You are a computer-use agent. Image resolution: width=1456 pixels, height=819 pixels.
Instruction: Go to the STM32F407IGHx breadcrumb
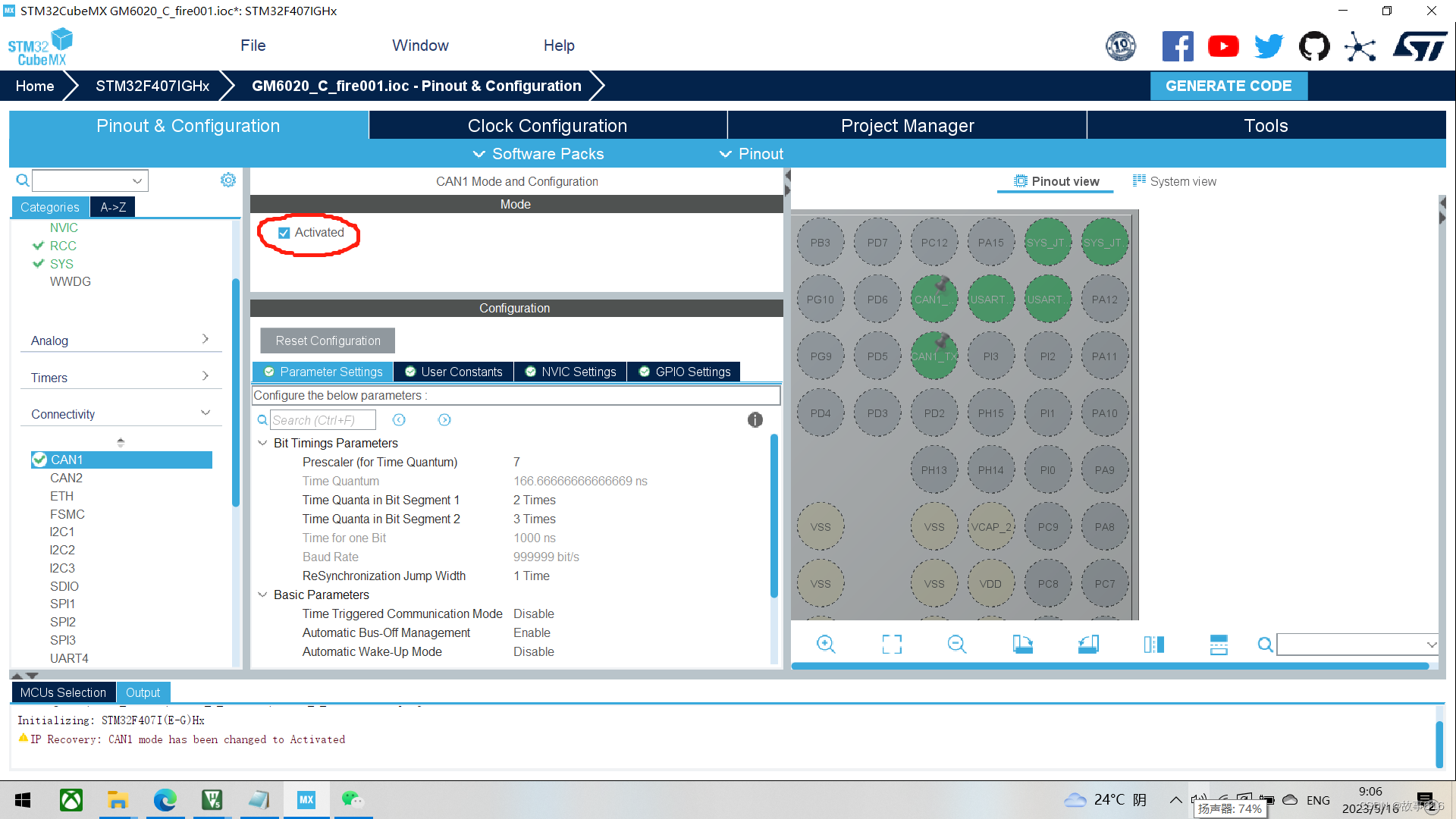(152, 86)
